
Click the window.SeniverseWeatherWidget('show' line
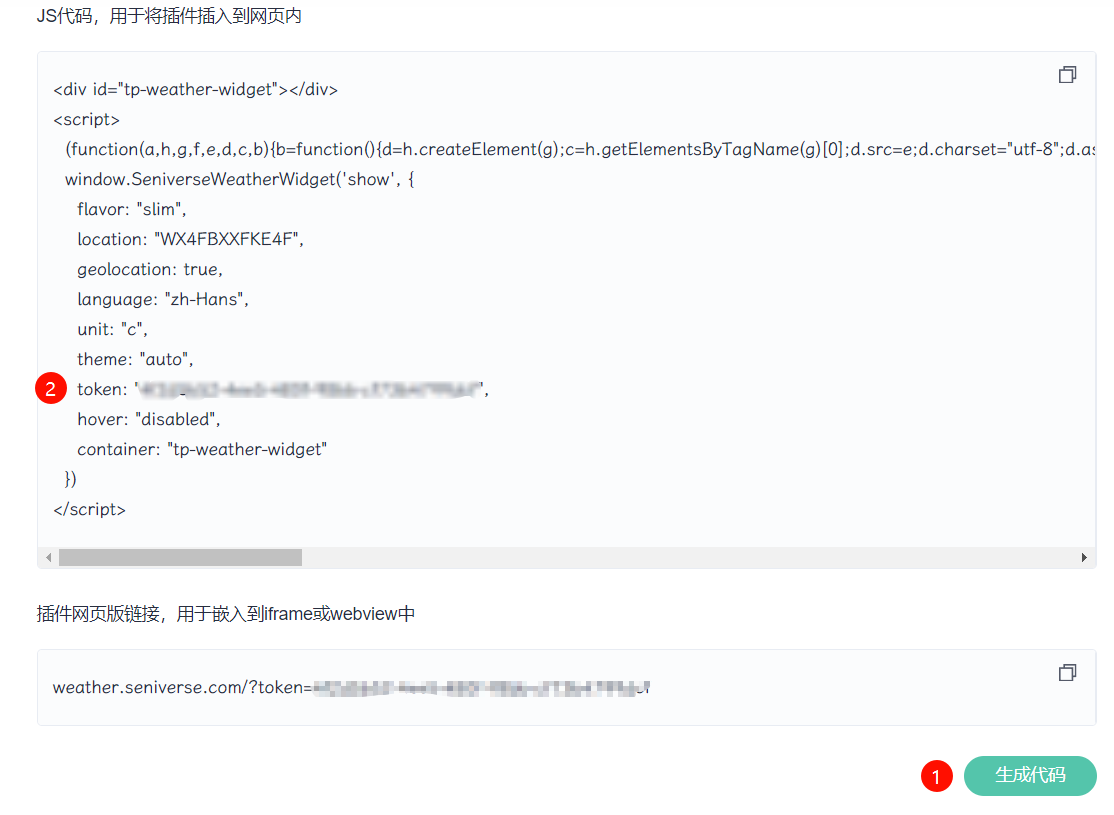[x=239, y=179]
